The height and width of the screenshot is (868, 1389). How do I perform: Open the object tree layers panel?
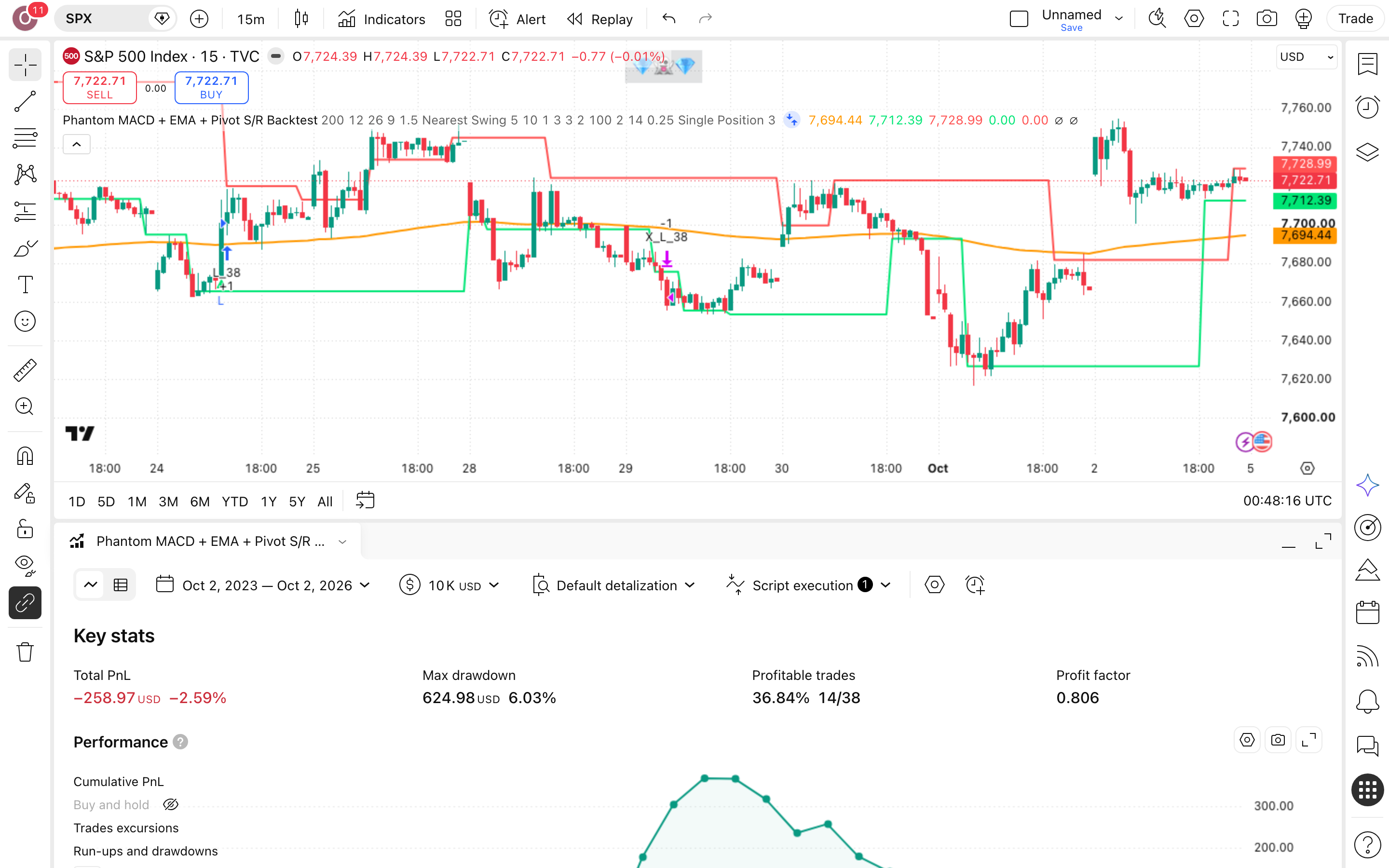[1368, 152]
